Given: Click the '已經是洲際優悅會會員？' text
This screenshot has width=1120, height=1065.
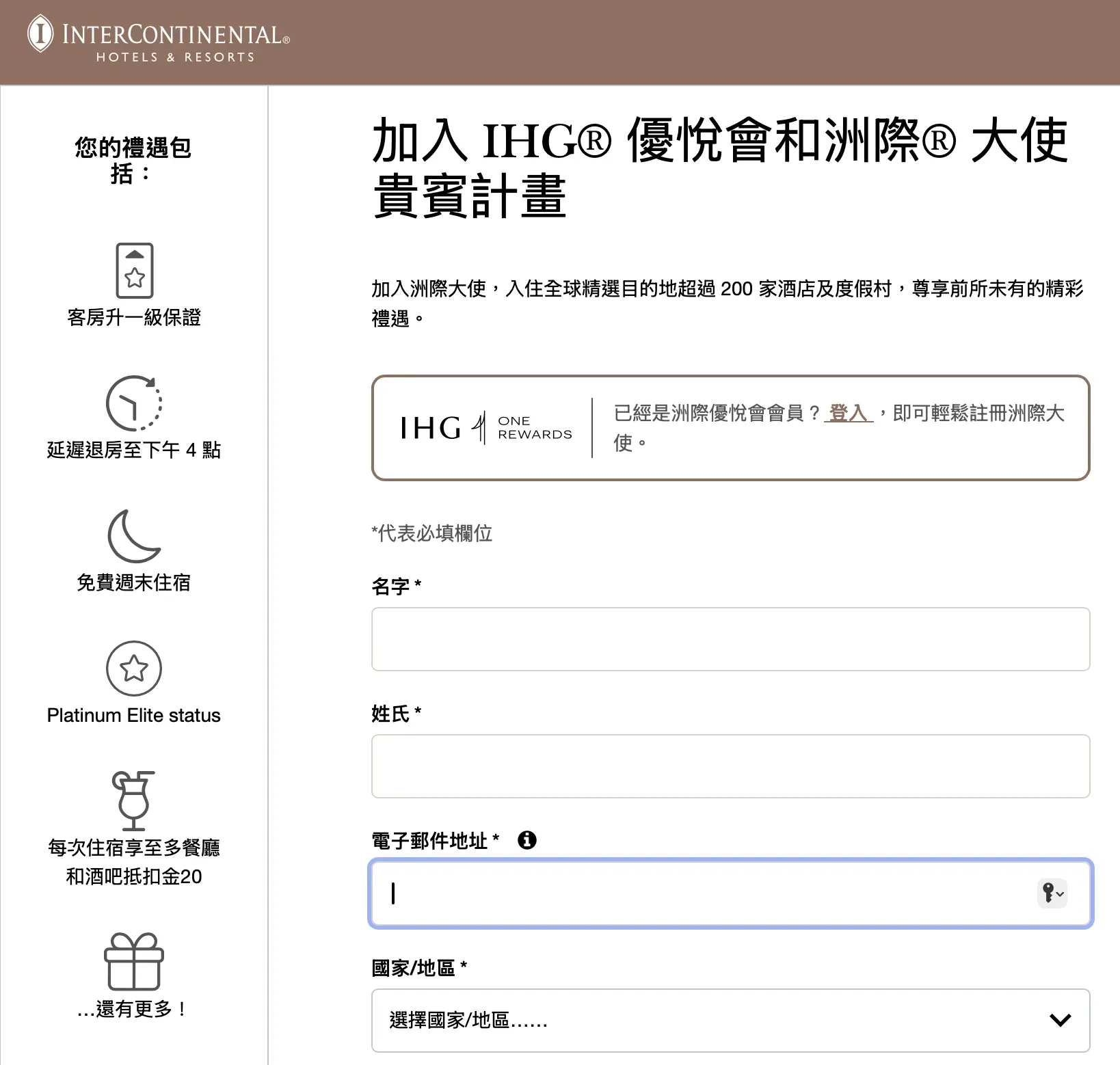Looking at the screenshot, I should (x=718, y=413).
